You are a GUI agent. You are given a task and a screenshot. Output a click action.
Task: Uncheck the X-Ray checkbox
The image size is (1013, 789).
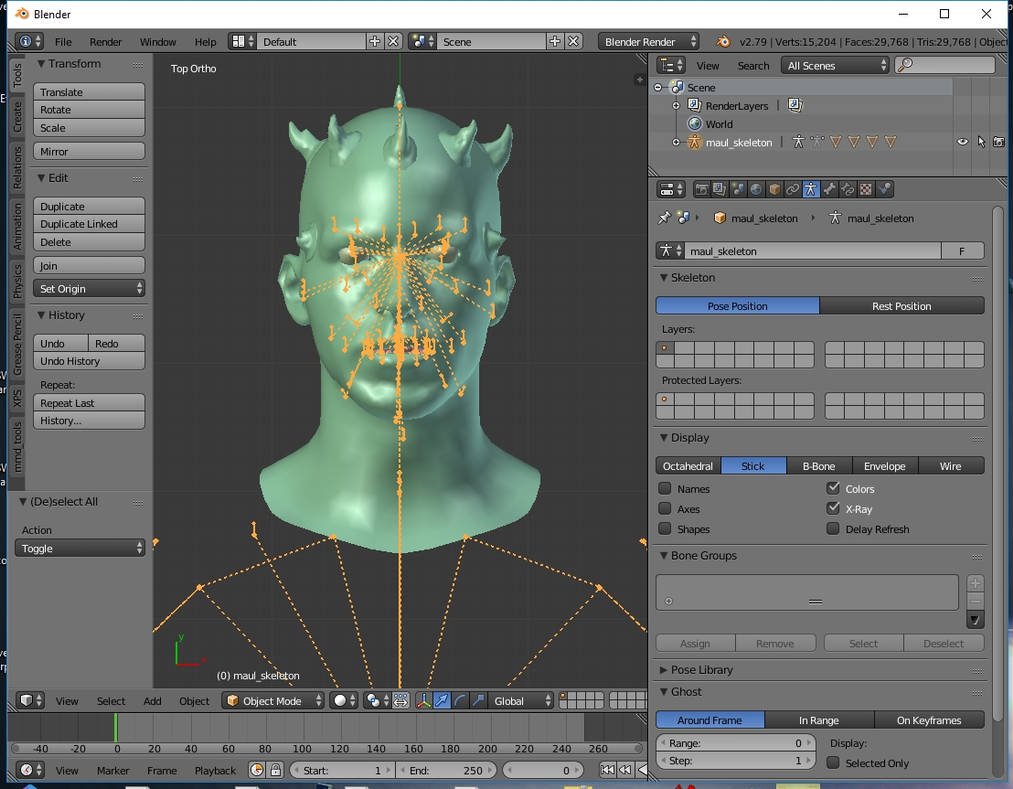point(833,508)
